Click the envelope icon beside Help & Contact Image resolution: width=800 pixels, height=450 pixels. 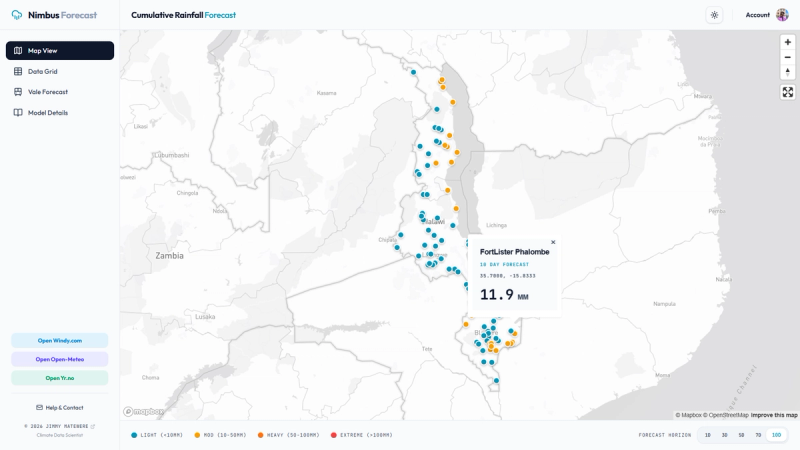[x=39, y=408]
